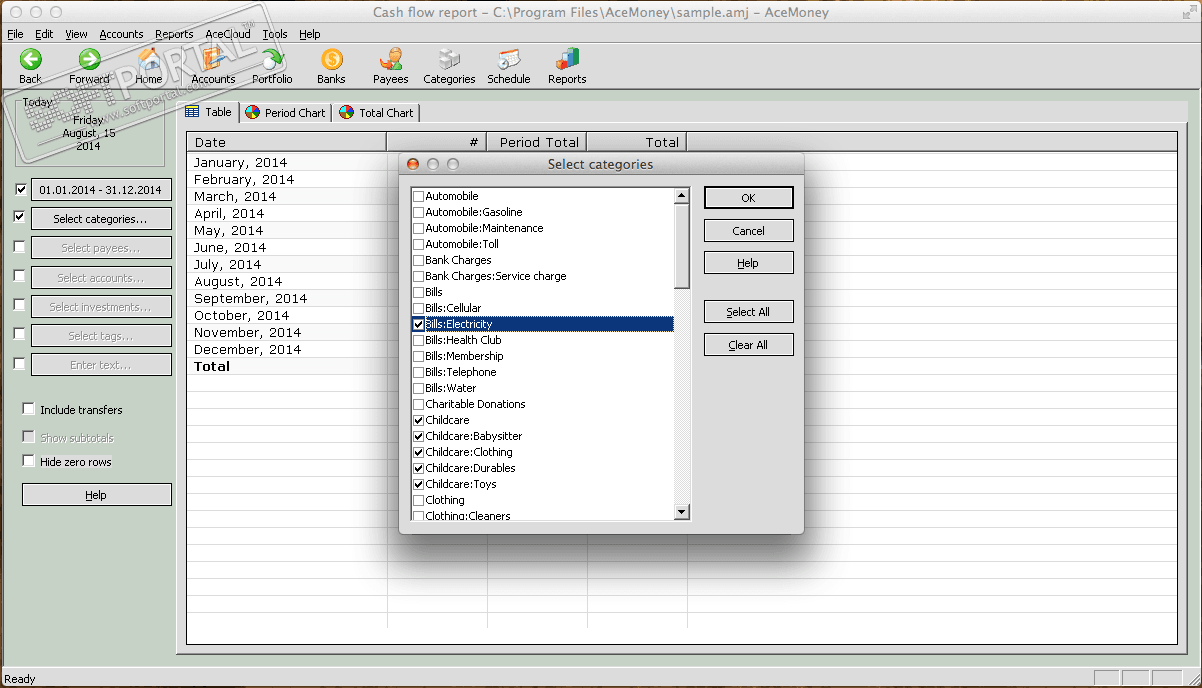Click the category list scroll down arrow
The height and width of the screenshot is (688, 1202).
pyautogui.click(x=682, y=512)
